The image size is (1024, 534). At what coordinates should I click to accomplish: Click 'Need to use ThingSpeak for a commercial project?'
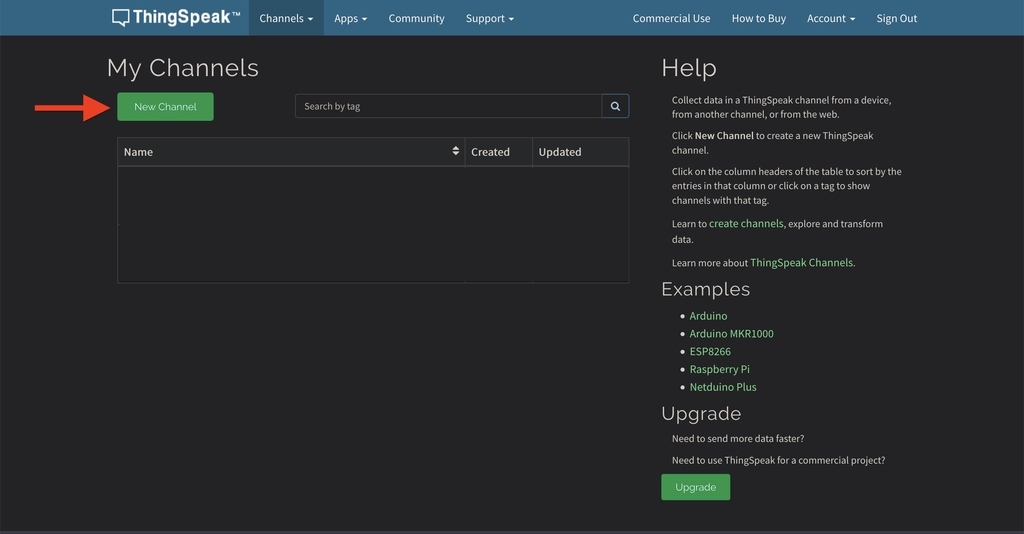(x=778, y=460)
